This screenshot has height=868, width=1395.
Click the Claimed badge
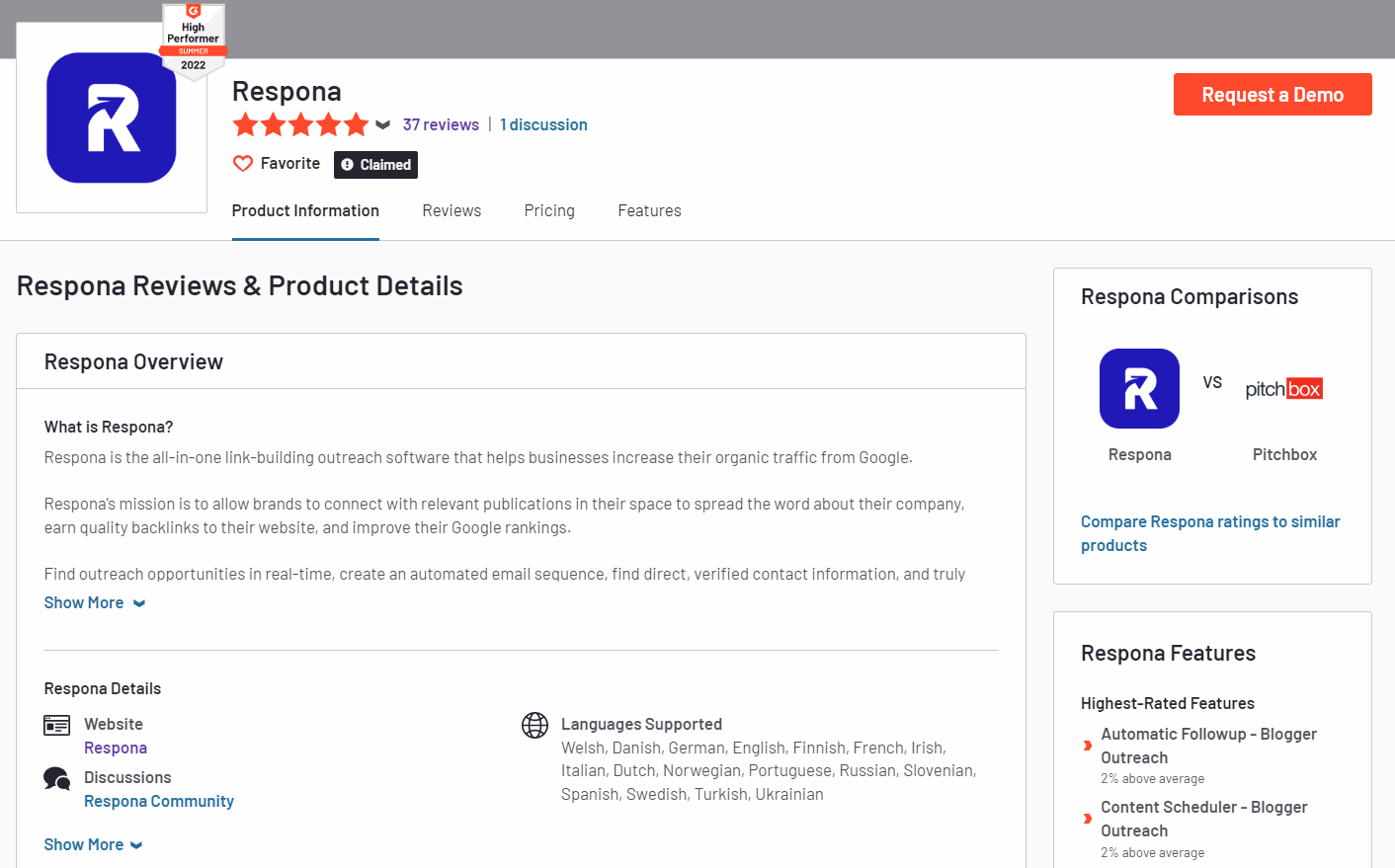click(x=375, y=165)
